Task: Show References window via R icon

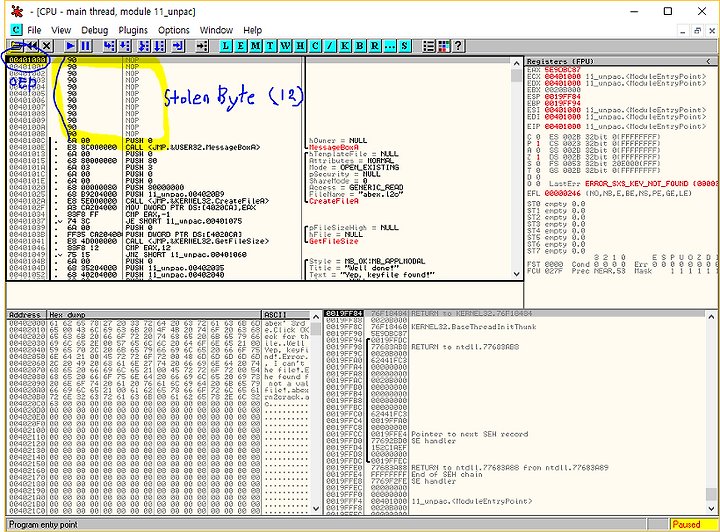Action: tap(375, 46)
